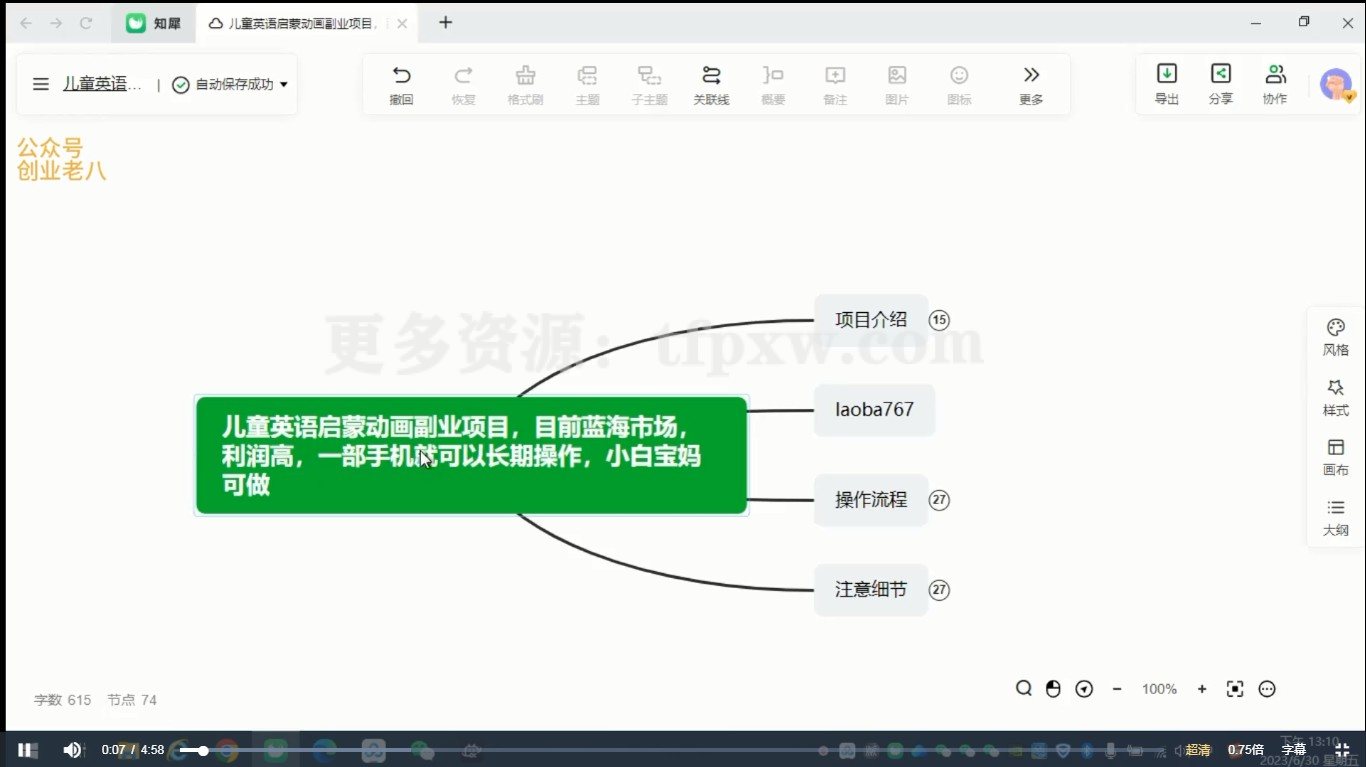Click the 协作 collaborate button
1366x767 pixels.
[x=1275, y=83]
